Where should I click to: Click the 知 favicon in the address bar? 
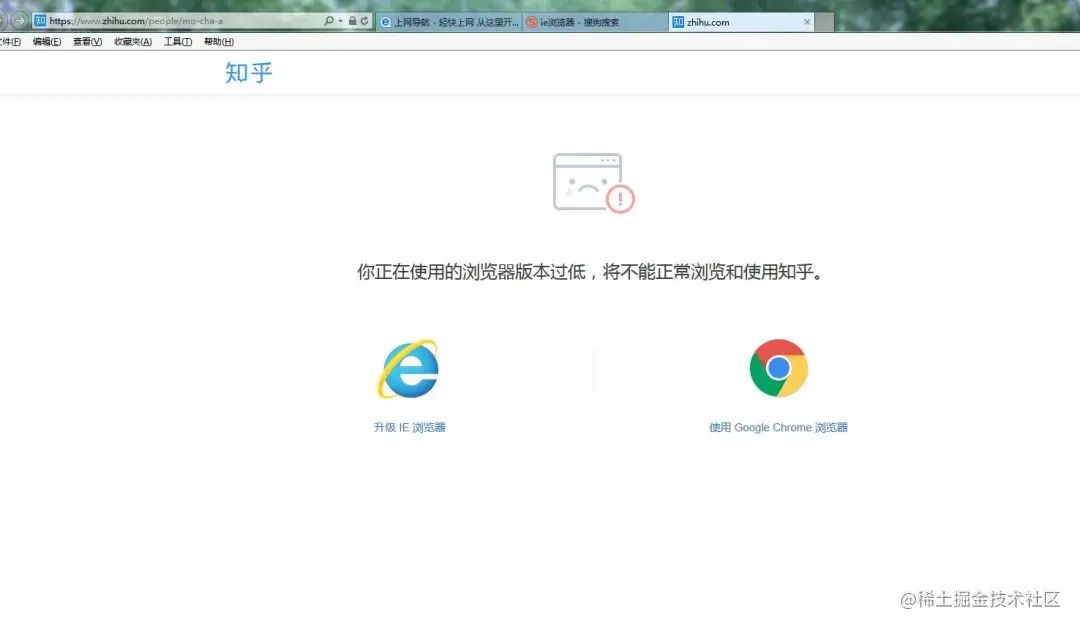coord(40,21)
